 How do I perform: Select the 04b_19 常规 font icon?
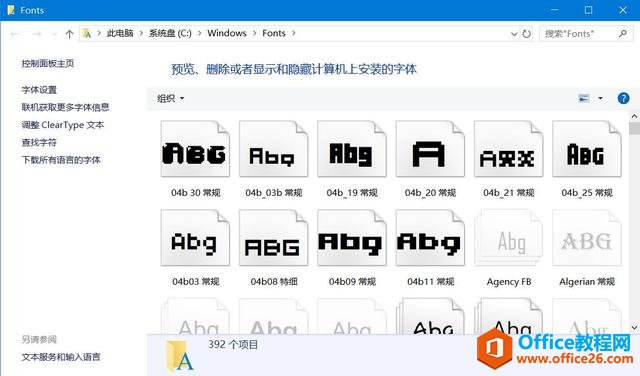point(352,149)
